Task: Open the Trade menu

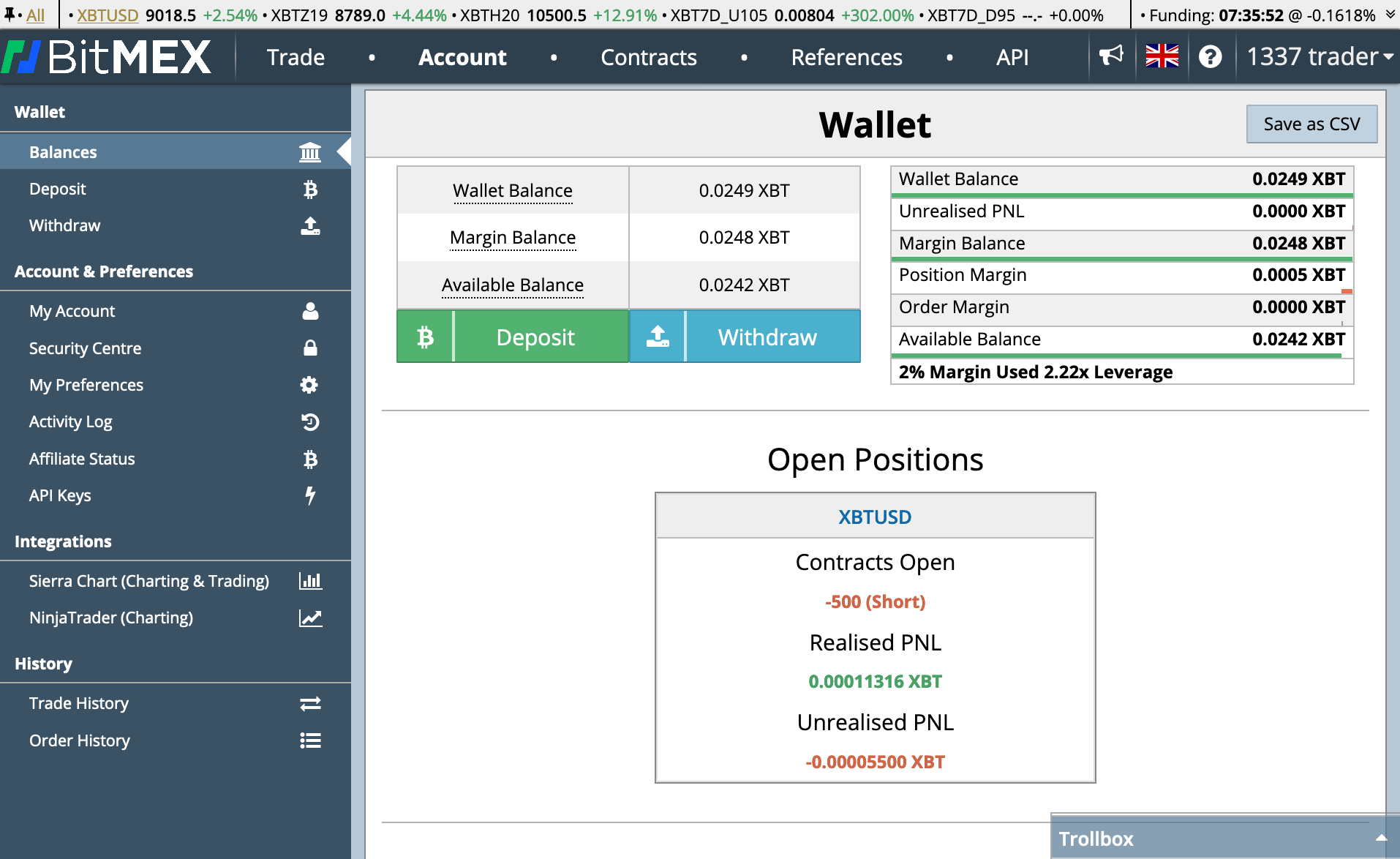Action: pos(296,57)
